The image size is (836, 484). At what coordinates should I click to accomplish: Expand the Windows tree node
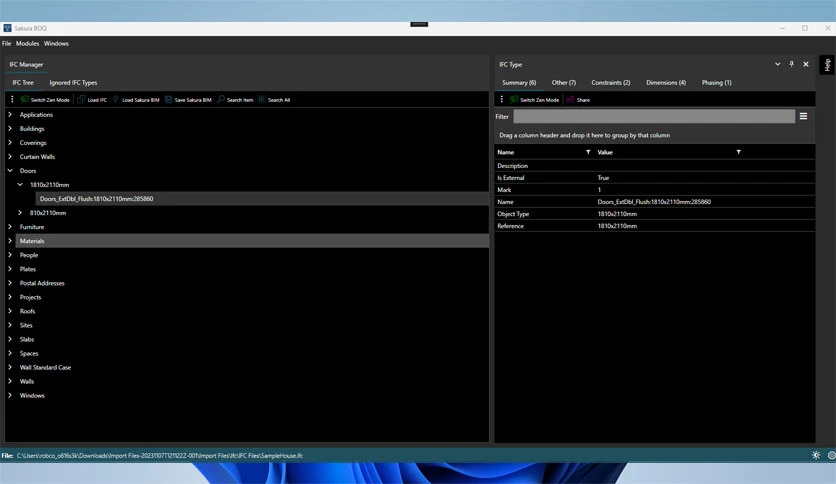click(x=10, y=396)
